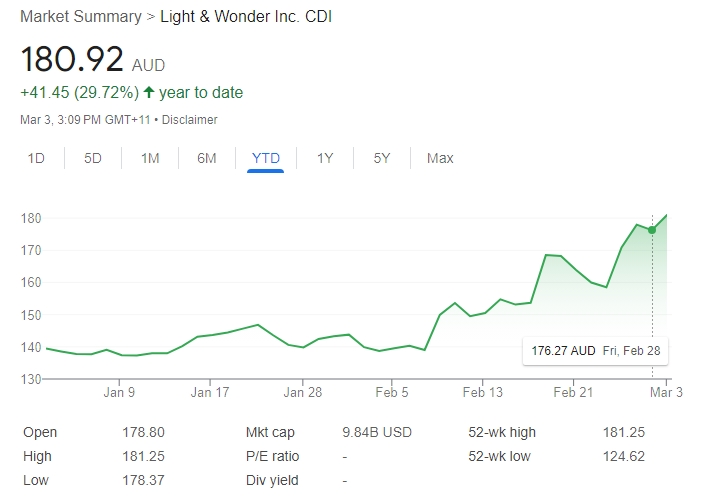Image resolution: width=717 pixels, height=504 pixels.
Task: Select the 1D time range tab
Action: click(x=36, y=158)
